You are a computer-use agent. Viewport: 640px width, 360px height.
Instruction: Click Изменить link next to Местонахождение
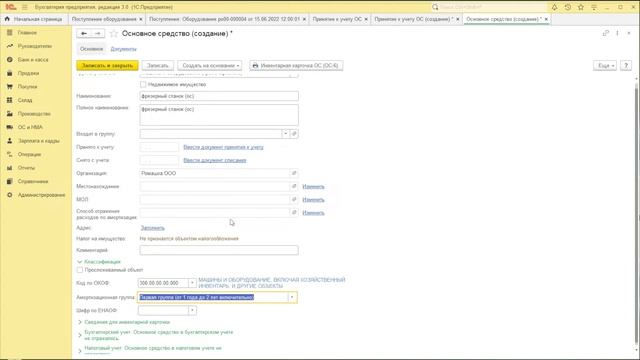click(313, 187)
